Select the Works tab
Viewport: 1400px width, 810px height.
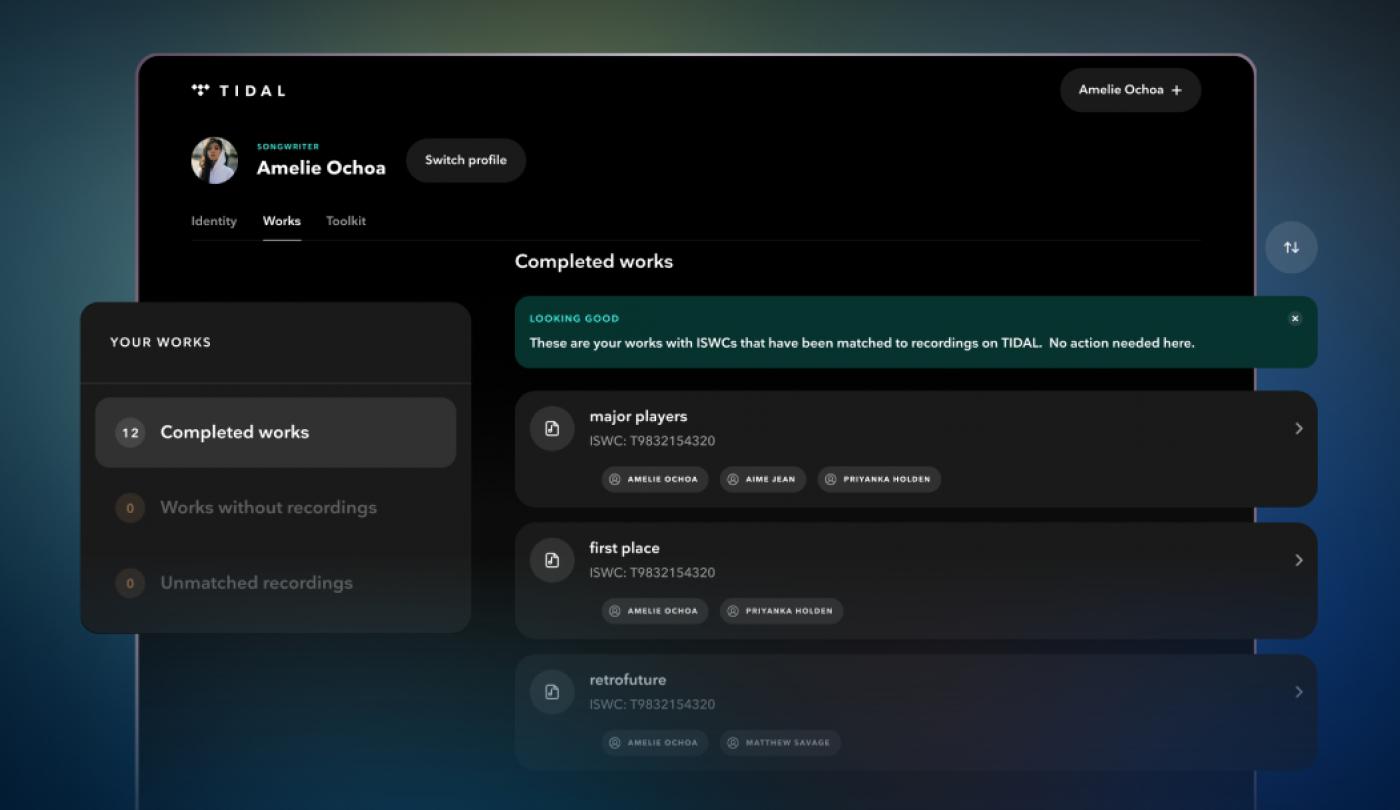tap(282, 221)
